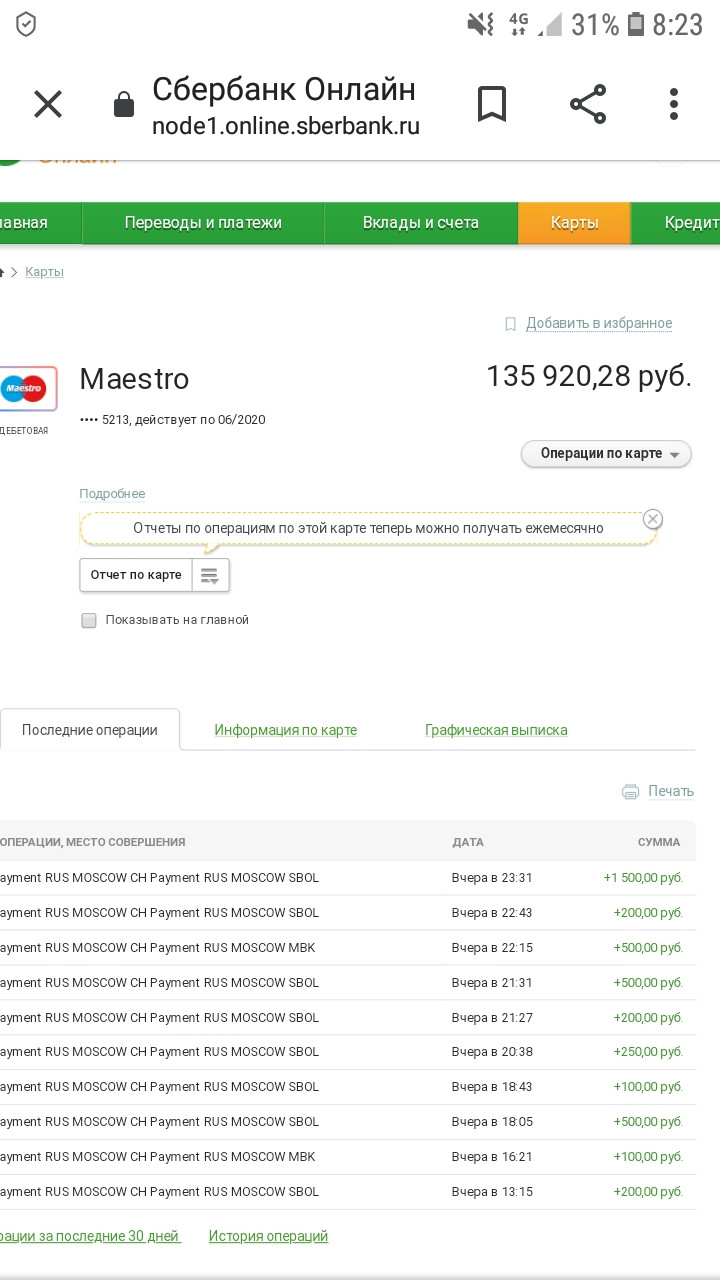Open История операций link

[268, 1236]
